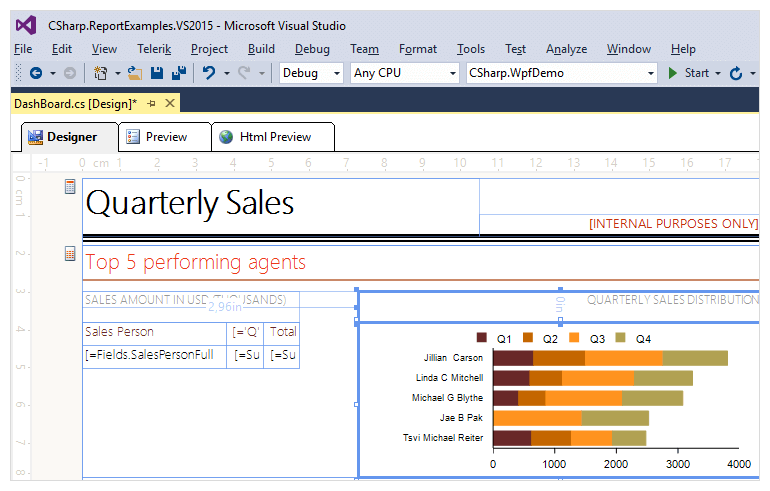Click the Jillian Carson chart bar

[610, 358]
